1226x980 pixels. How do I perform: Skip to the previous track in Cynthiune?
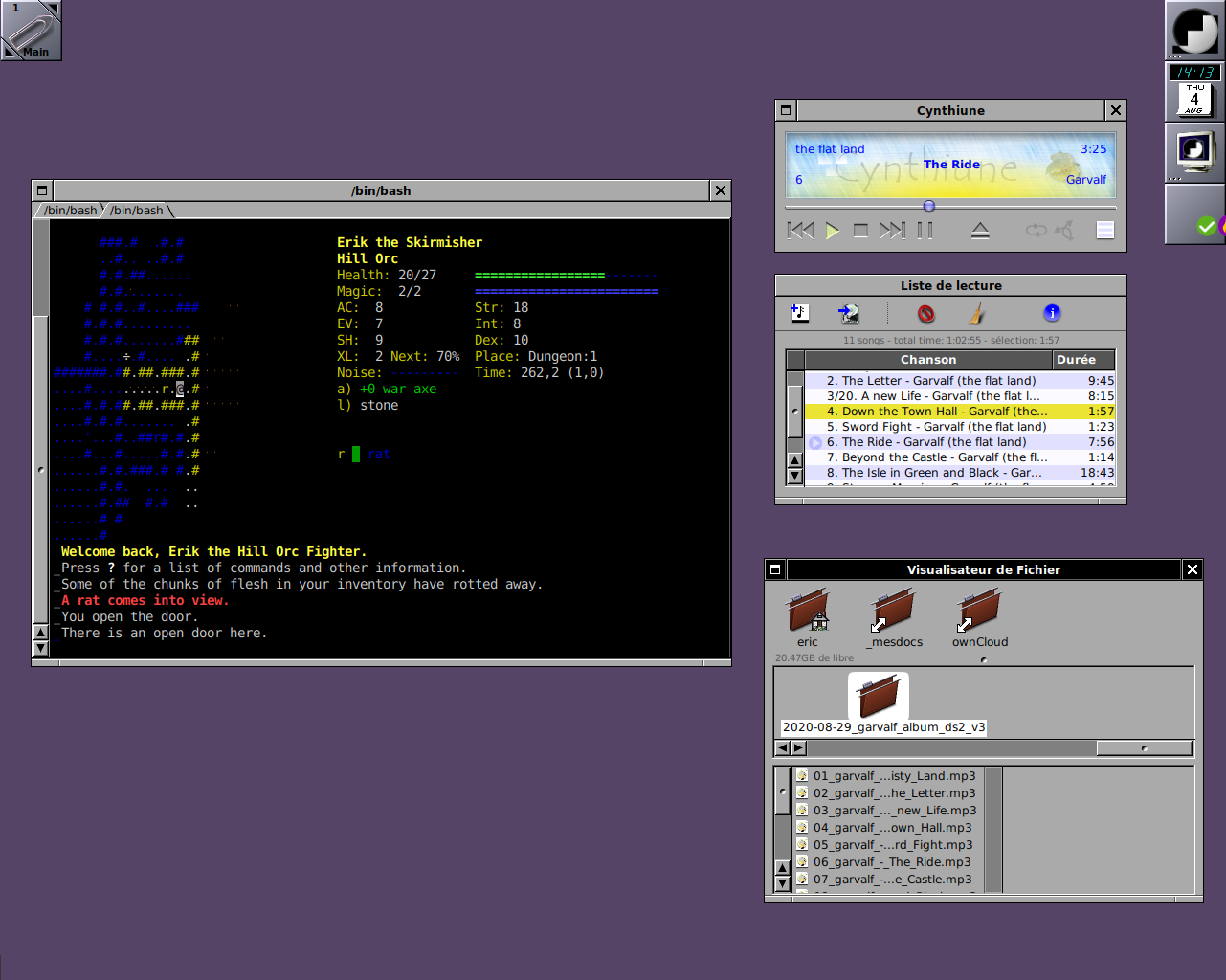pos(799,231)
